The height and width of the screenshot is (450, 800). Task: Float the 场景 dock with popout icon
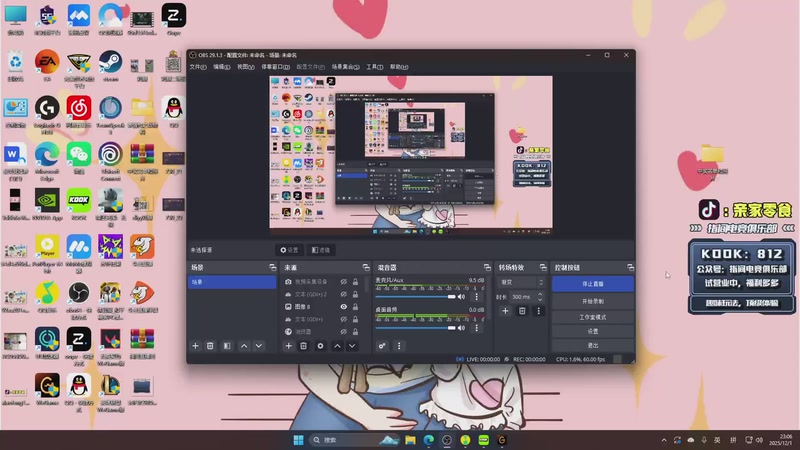click(x=272, y=267)
